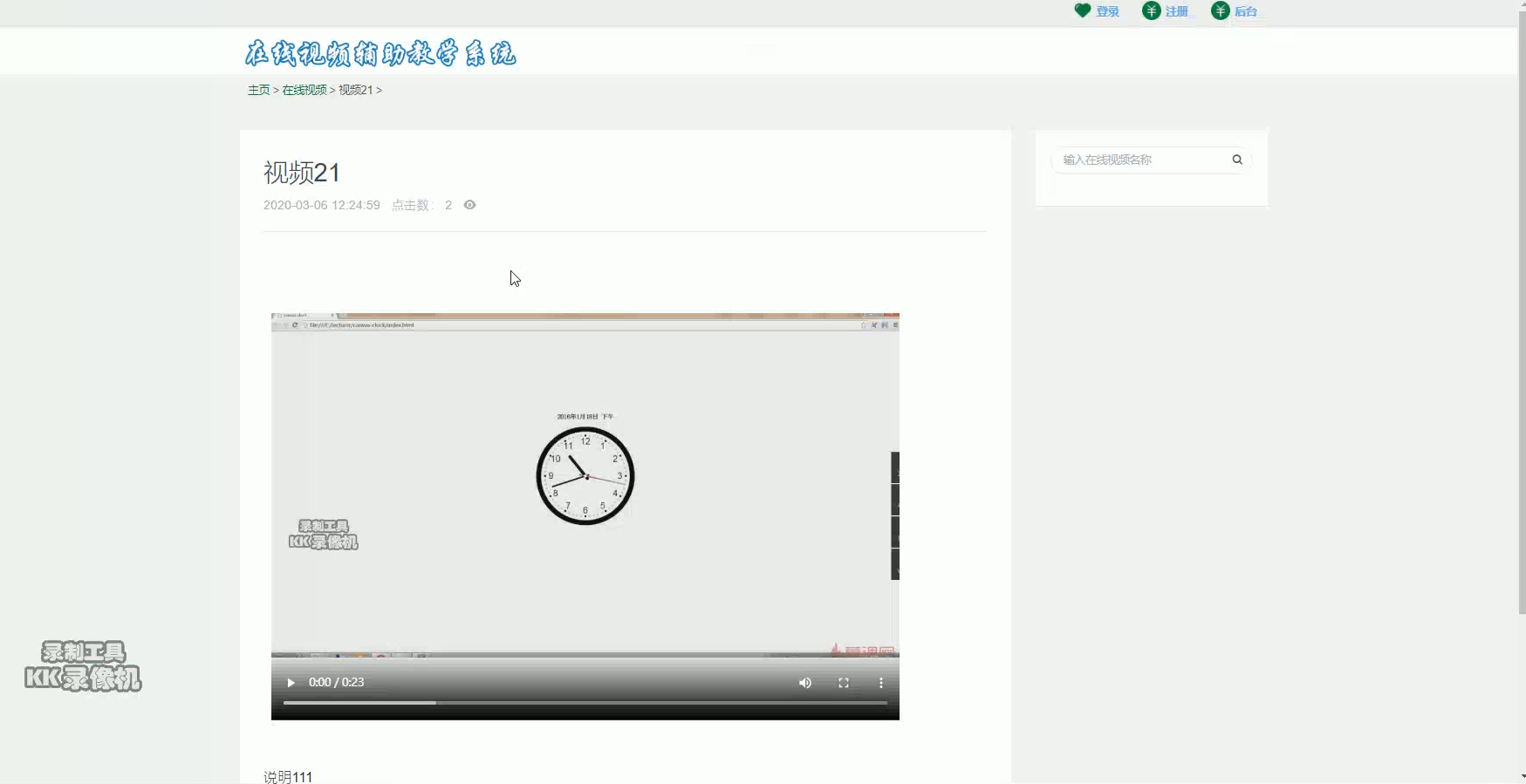Click the 视频21 page heading
The height and width of the screenshot is (784, 1526).
point(302,173)
